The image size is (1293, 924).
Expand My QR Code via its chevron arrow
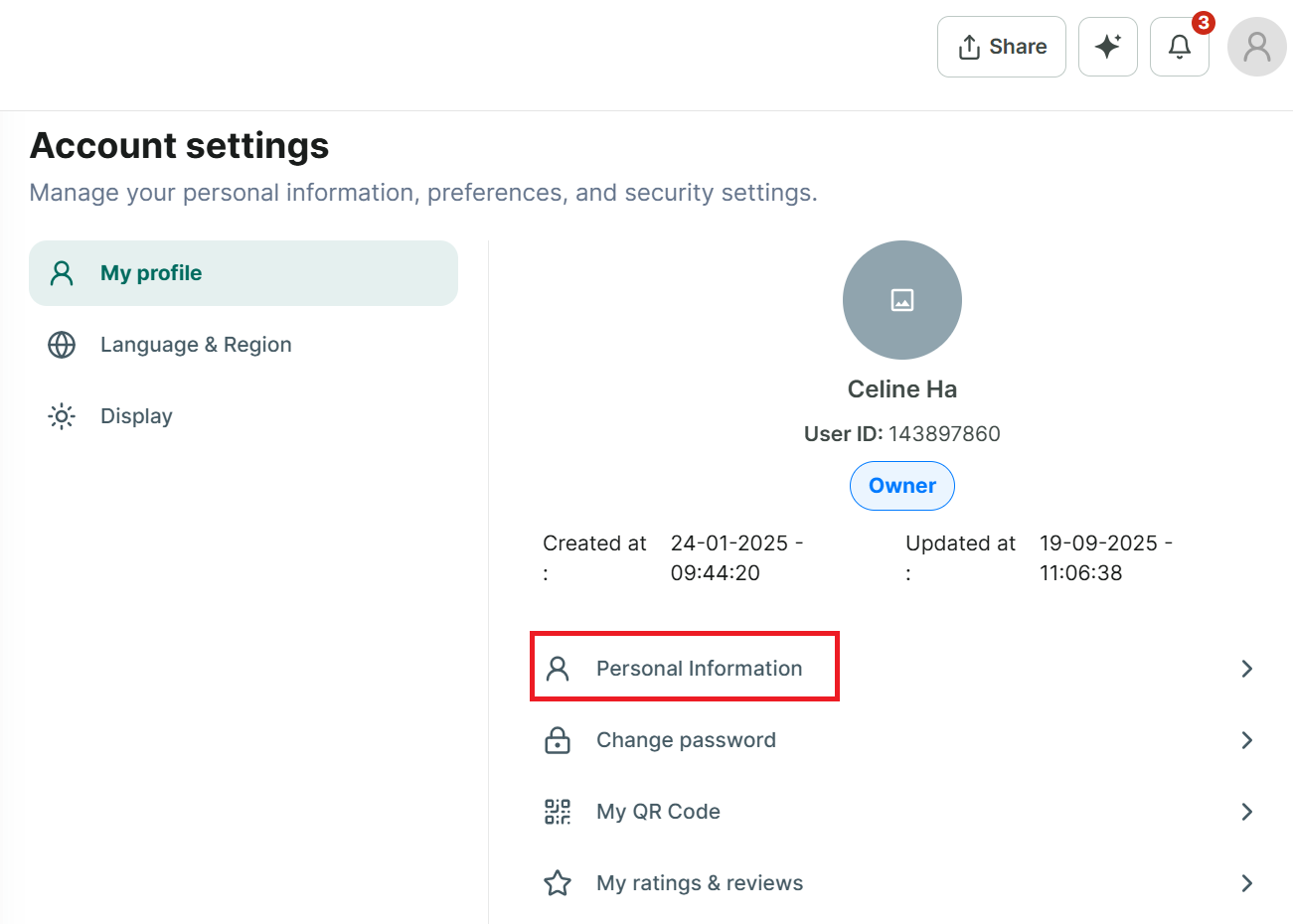coord(1247,812)
